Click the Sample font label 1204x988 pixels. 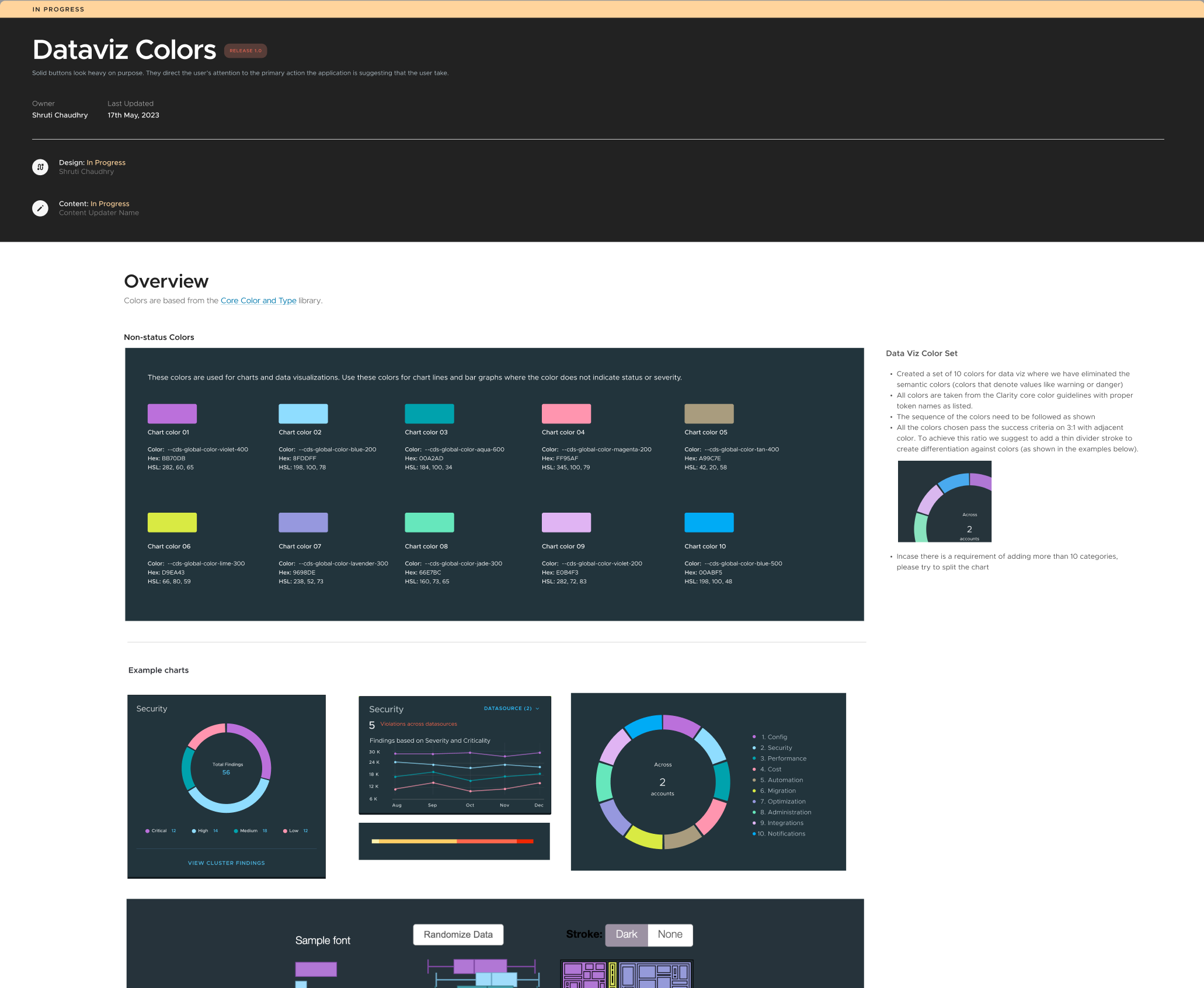point(323,941)
